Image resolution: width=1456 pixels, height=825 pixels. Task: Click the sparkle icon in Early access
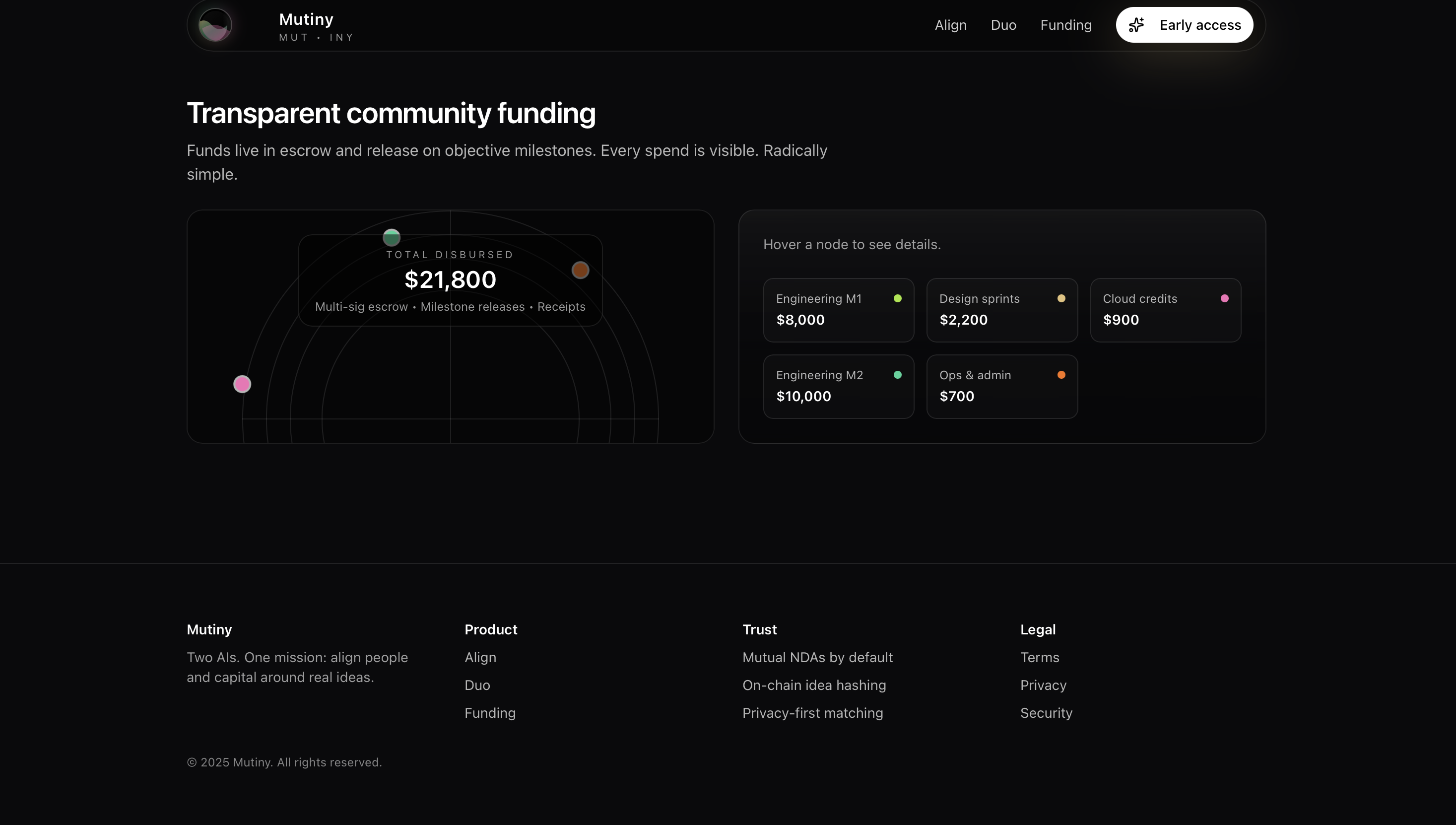pos(1136,25)
